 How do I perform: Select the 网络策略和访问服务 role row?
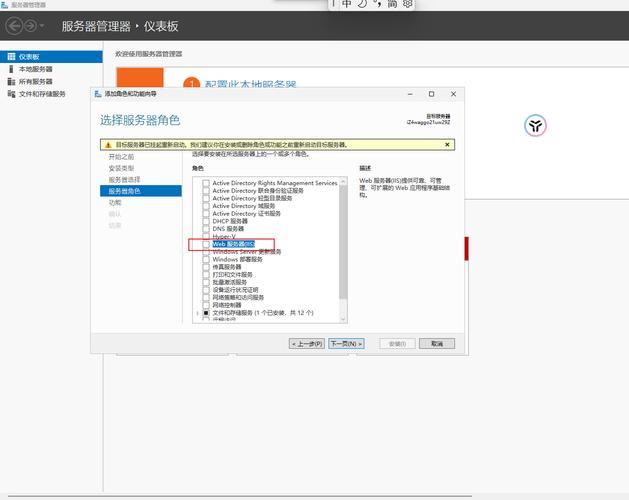(238, 297)
